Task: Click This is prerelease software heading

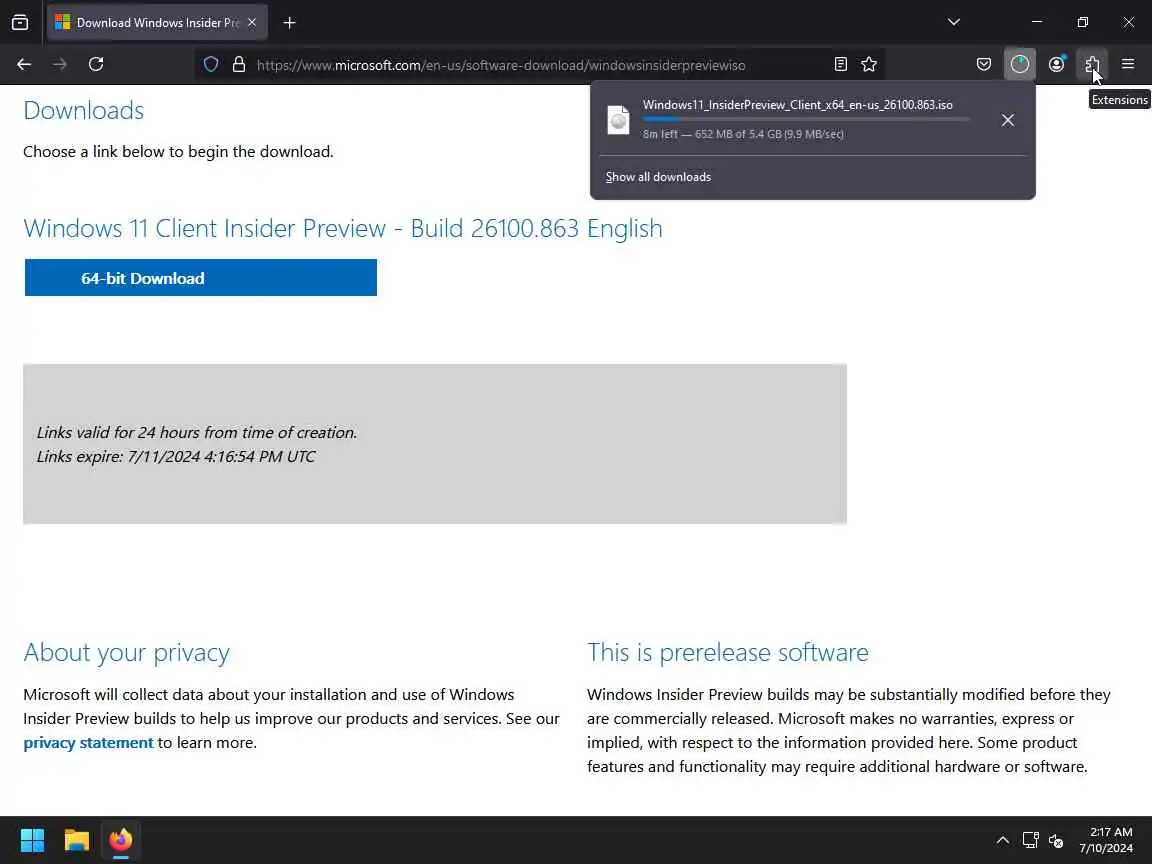Action: tap(727, 652)
